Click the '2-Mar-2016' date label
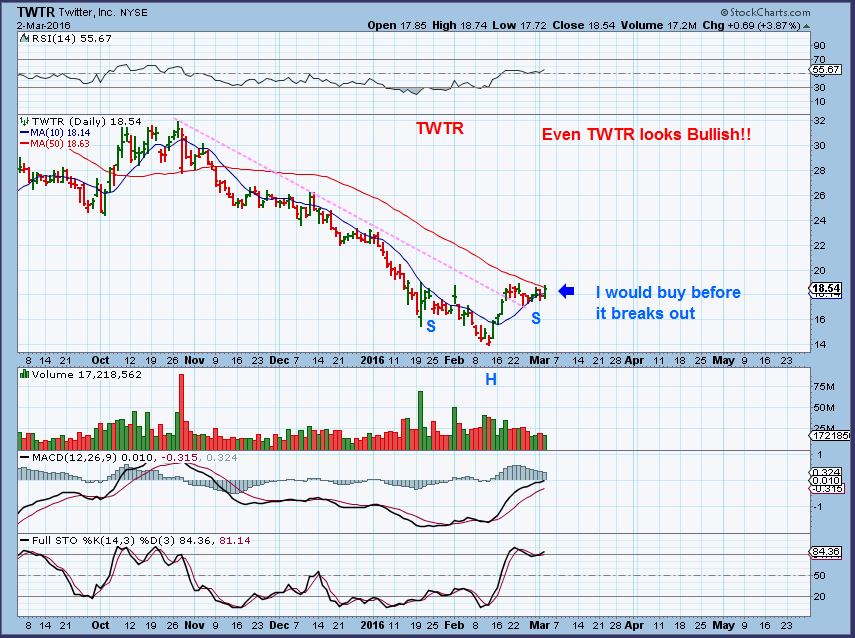Image resolution: width=855 pixels, height=638 pixels. coord(43,25)
